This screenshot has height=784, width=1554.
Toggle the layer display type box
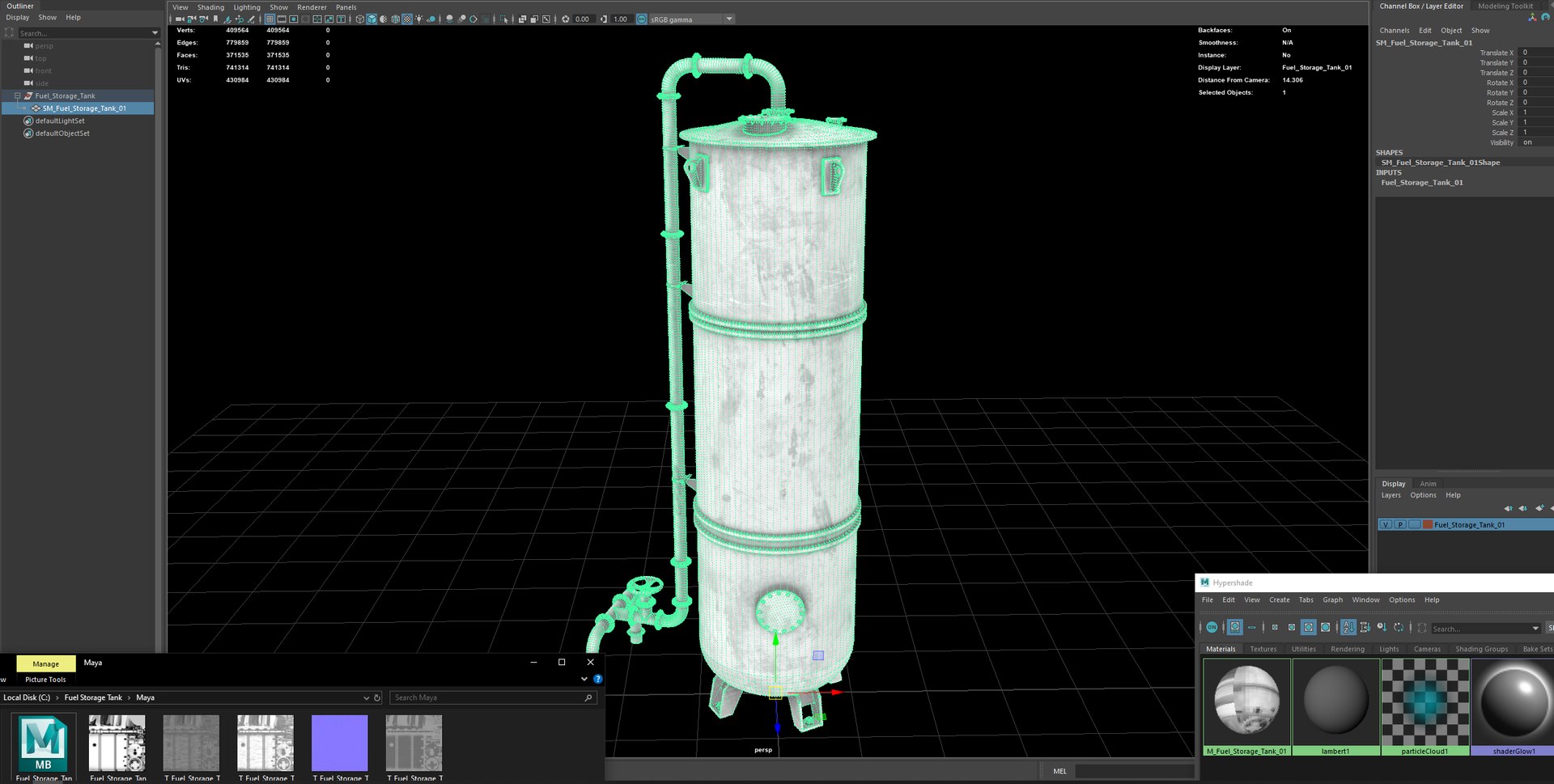(x=1415, y=524)
